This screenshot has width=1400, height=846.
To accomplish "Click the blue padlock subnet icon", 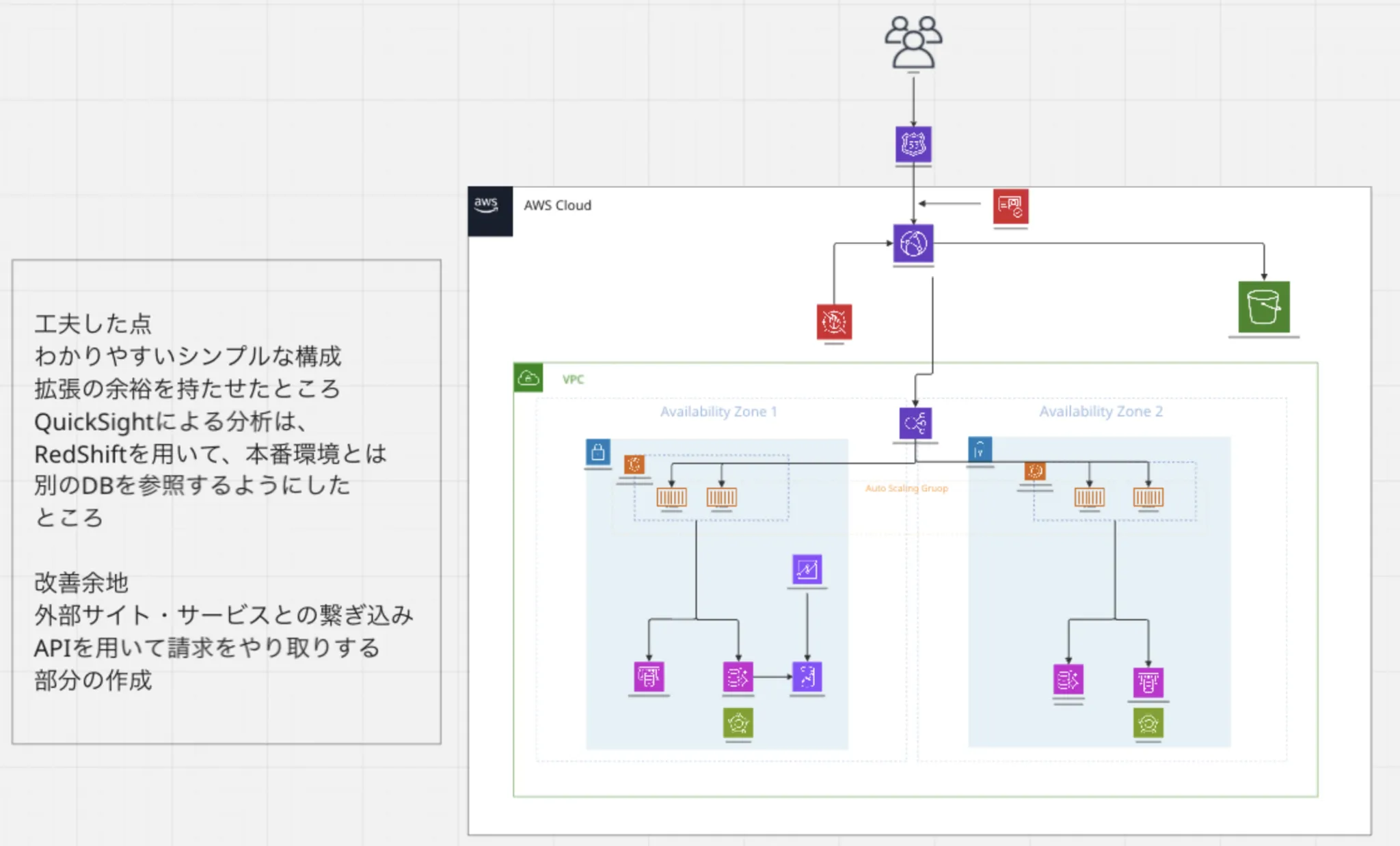I will (597, 452).
